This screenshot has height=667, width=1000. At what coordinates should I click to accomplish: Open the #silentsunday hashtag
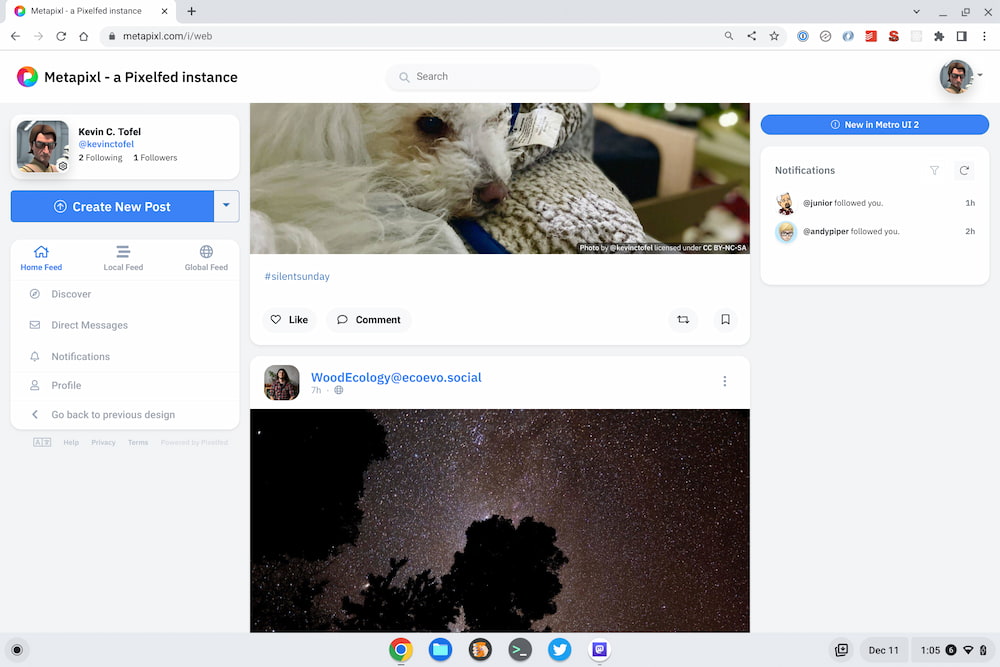point(297,276)
